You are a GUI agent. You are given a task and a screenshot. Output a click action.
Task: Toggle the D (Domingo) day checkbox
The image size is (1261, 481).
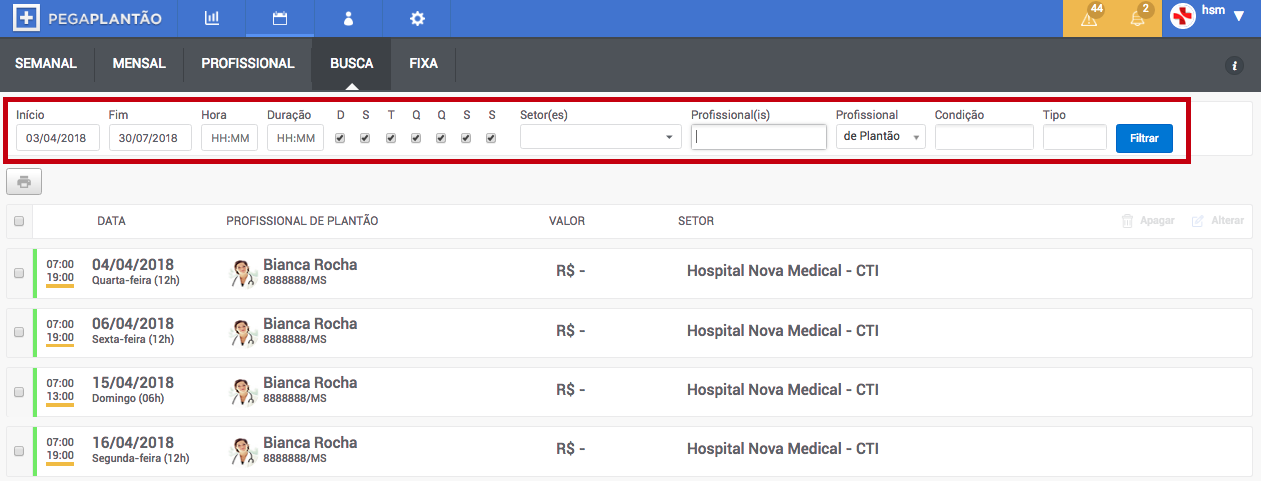pos(341,138)
